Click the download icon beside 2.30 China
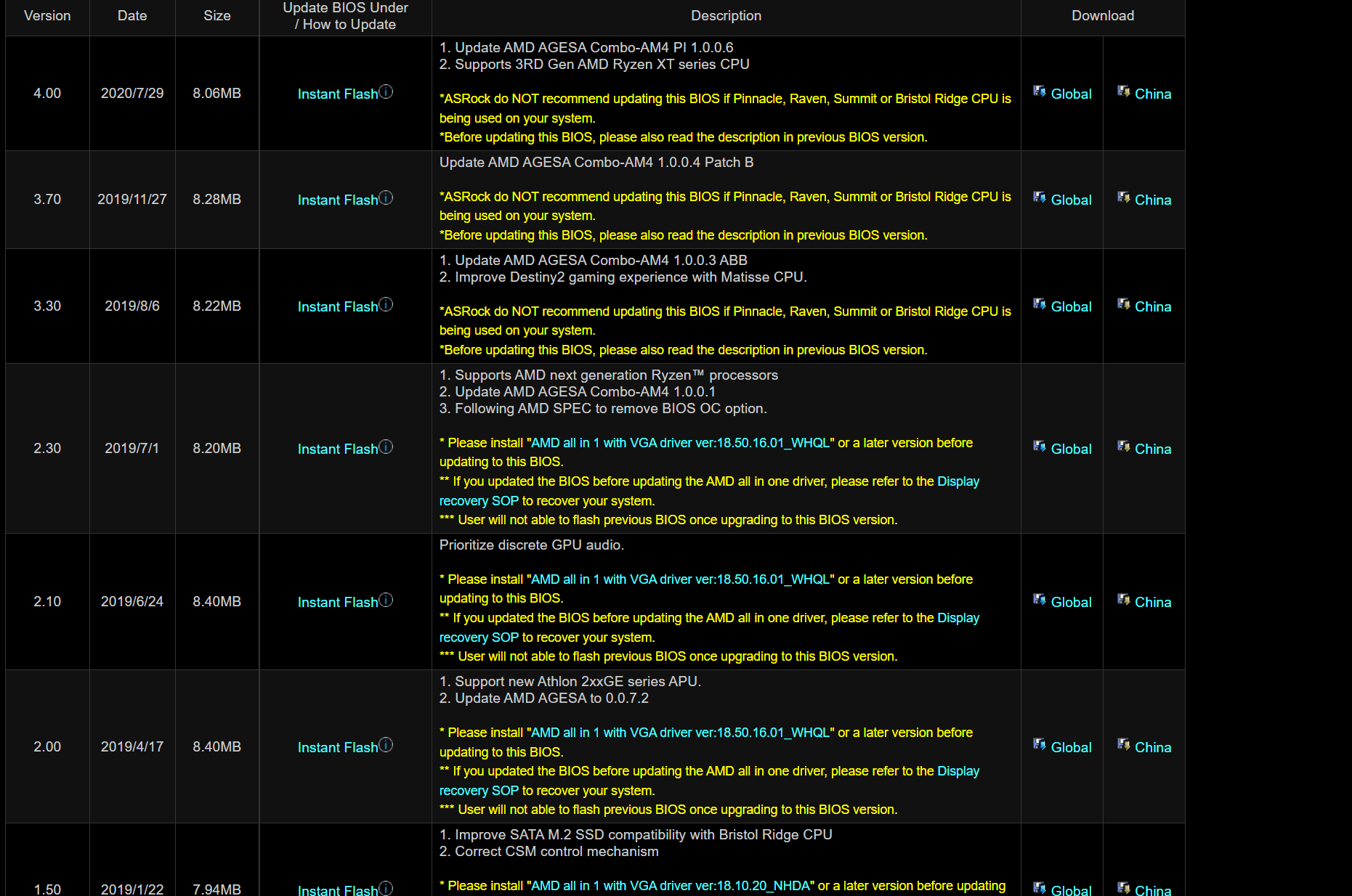The width and height of the screenshot is (1352, 896). [1124, 447]
